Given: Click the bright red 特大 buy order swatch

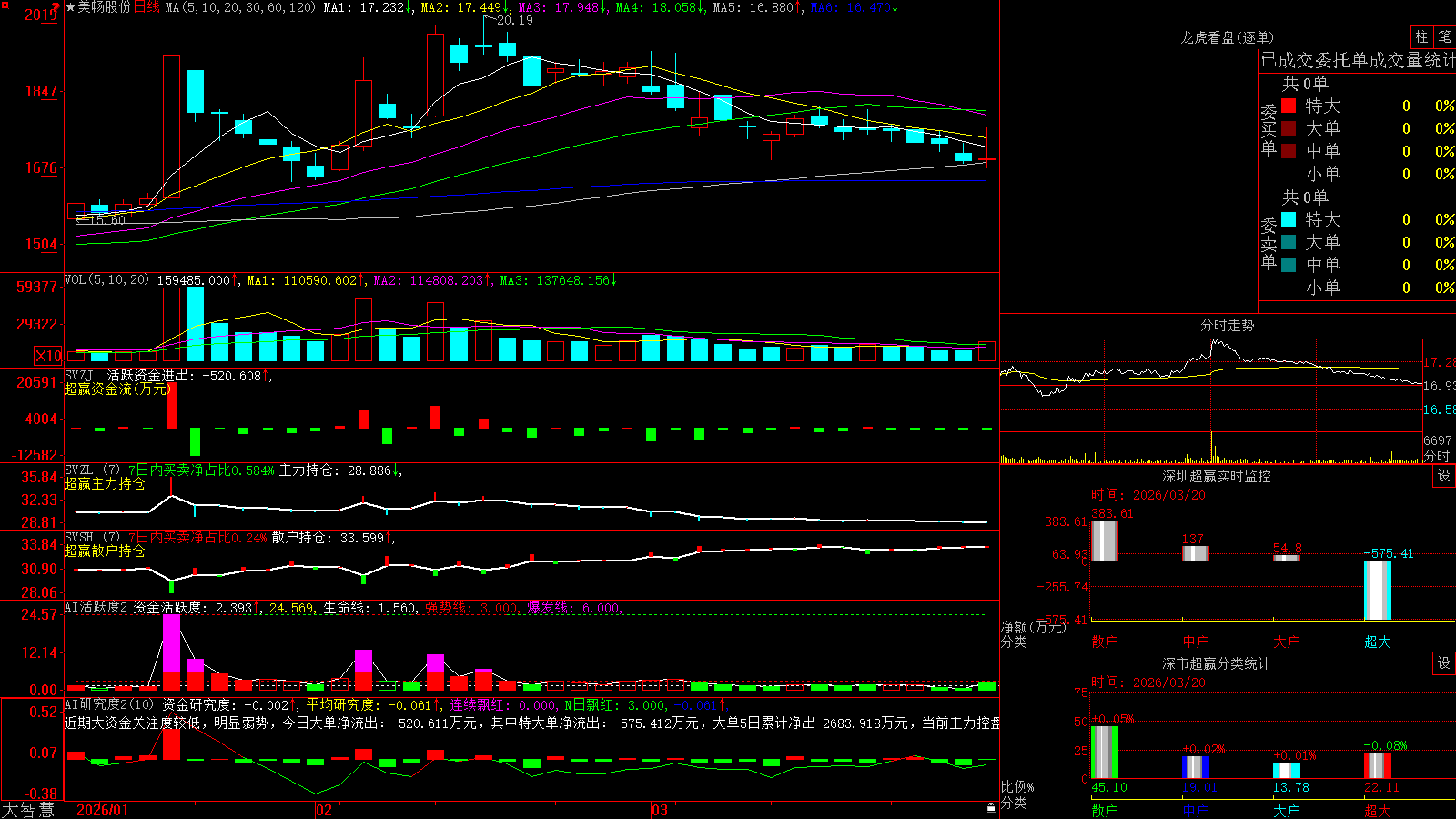Looking at the screenshot, I should coord(1289,106).
